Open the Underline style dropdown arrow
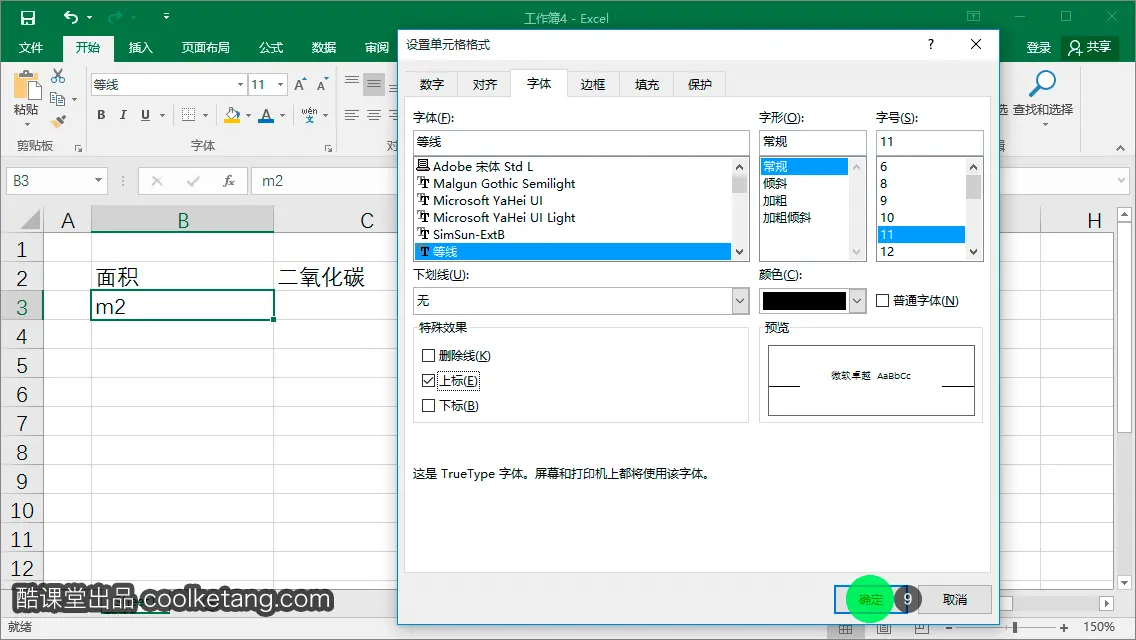This screenshot has width=1136, height=640. point(162,115)
